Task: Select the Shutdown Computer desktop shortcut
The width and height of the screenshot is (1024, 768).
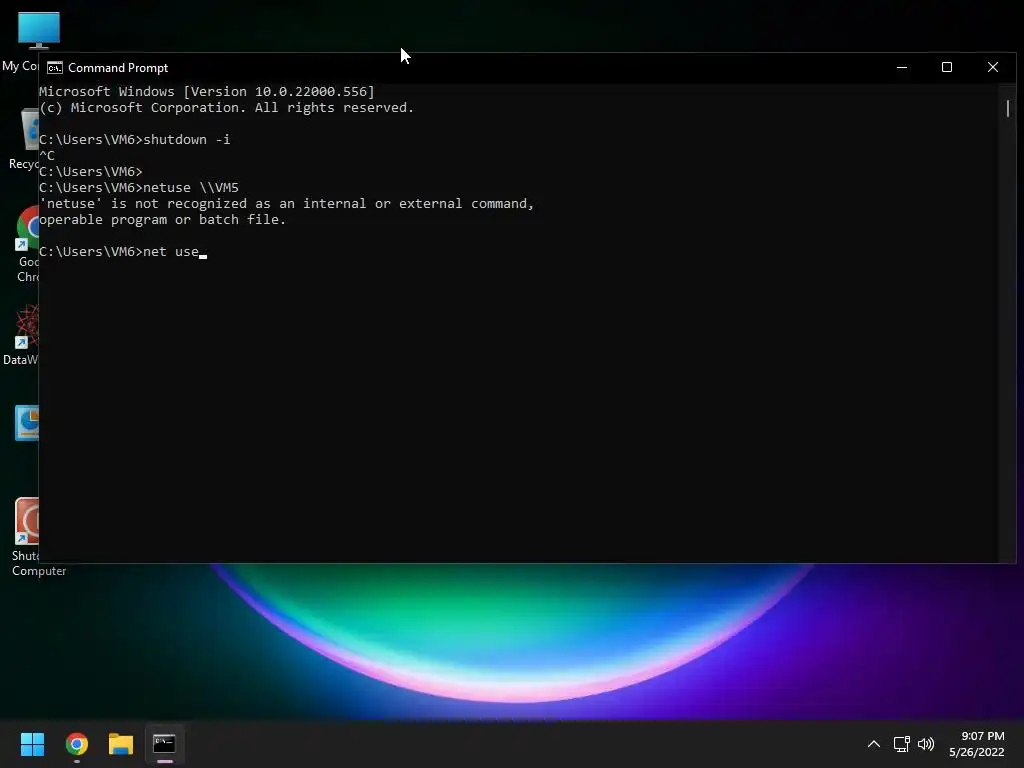Action: [x=26, y=521]
